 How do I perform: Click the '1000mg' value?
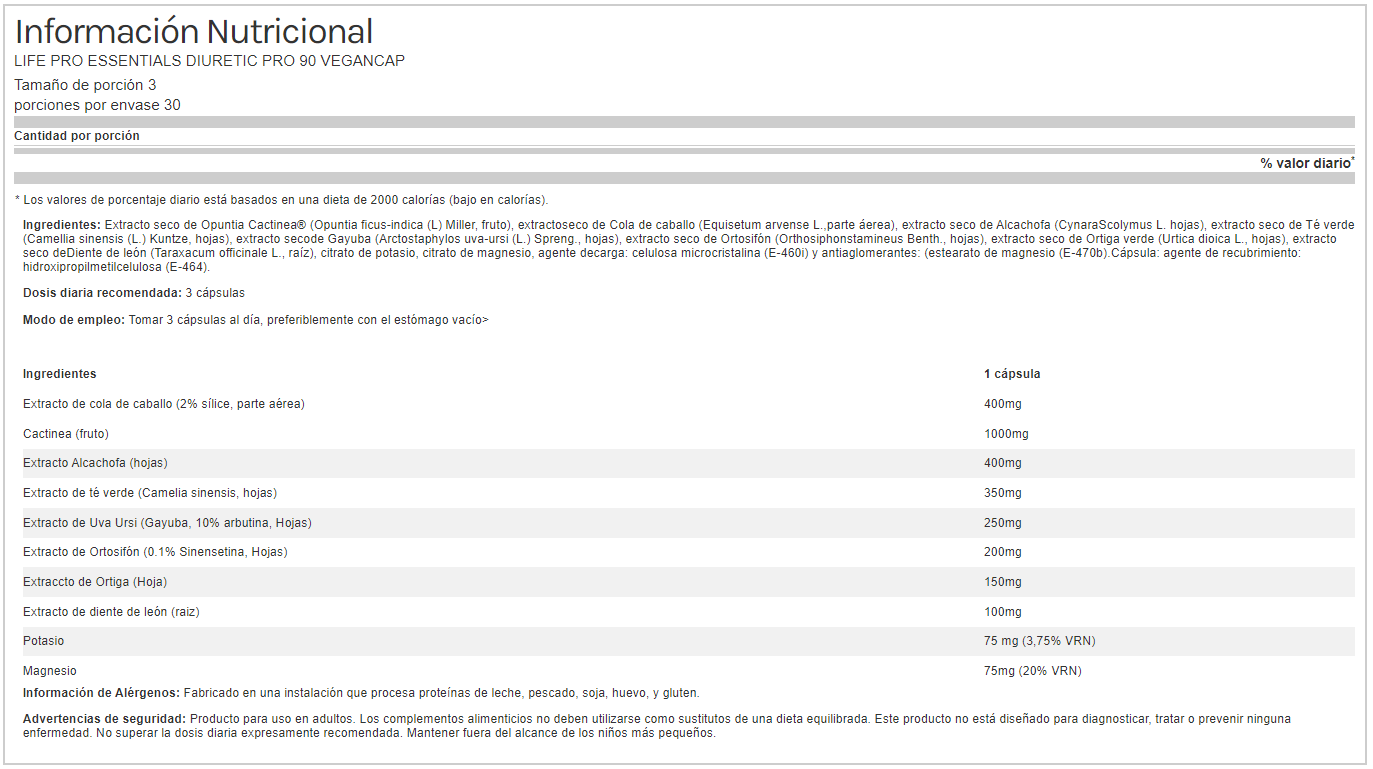(x=1006, y=434)
